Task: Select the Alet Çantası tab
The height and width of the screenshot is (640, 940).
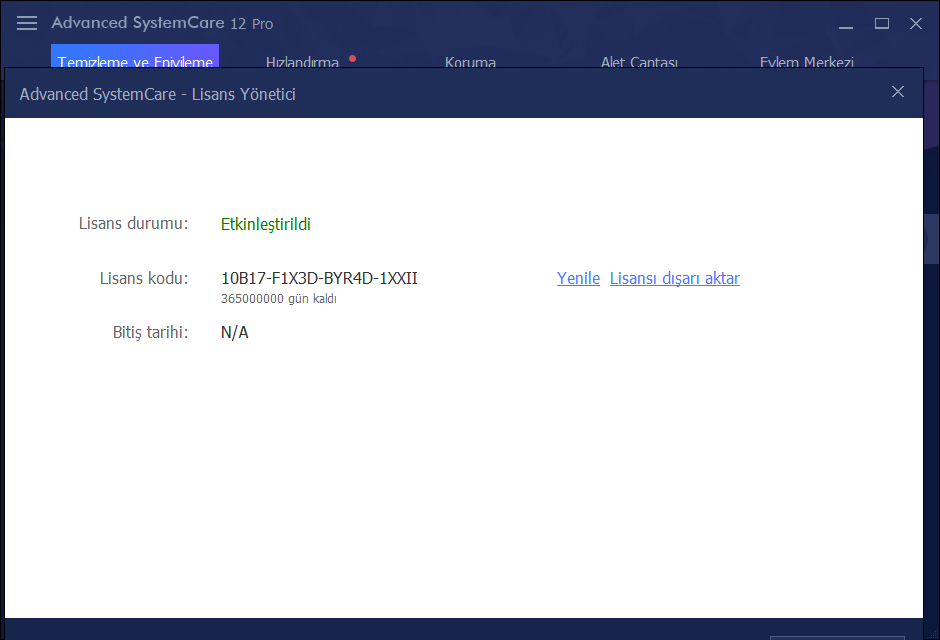Action: (x=639, y=61)
